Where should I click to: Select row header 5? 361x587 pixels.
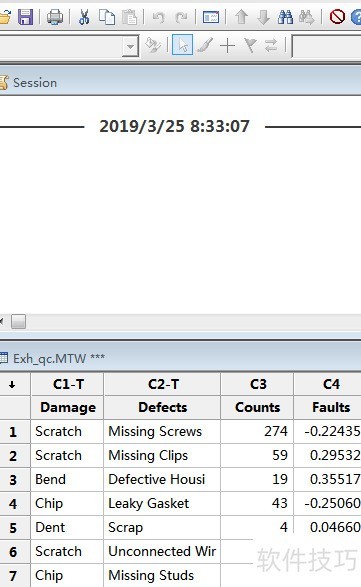pos(15,527)
